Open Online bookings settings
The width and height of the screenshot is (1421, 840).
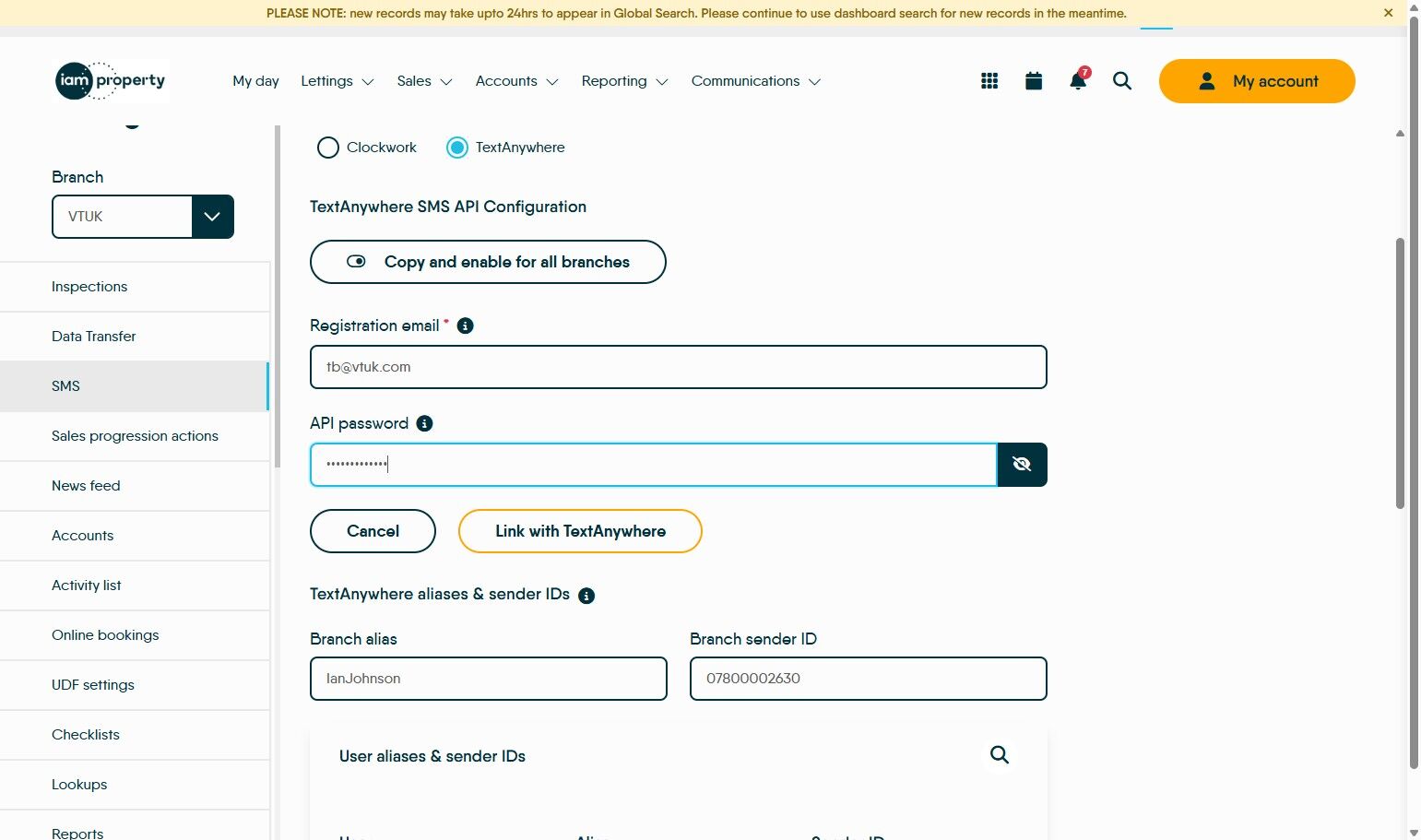tap(135, 635)
